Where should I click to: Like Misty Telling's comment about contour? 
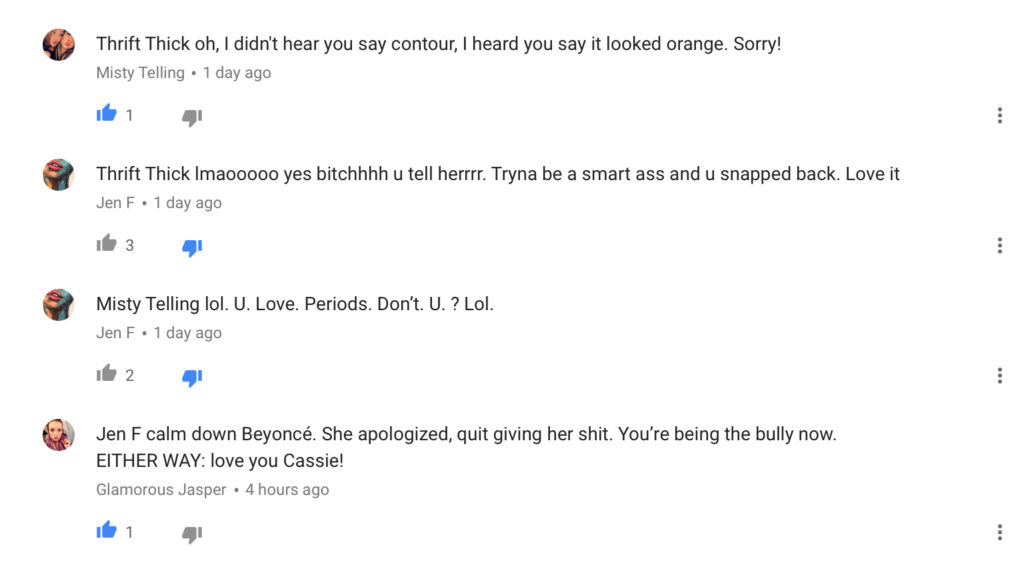pos(107,114)
